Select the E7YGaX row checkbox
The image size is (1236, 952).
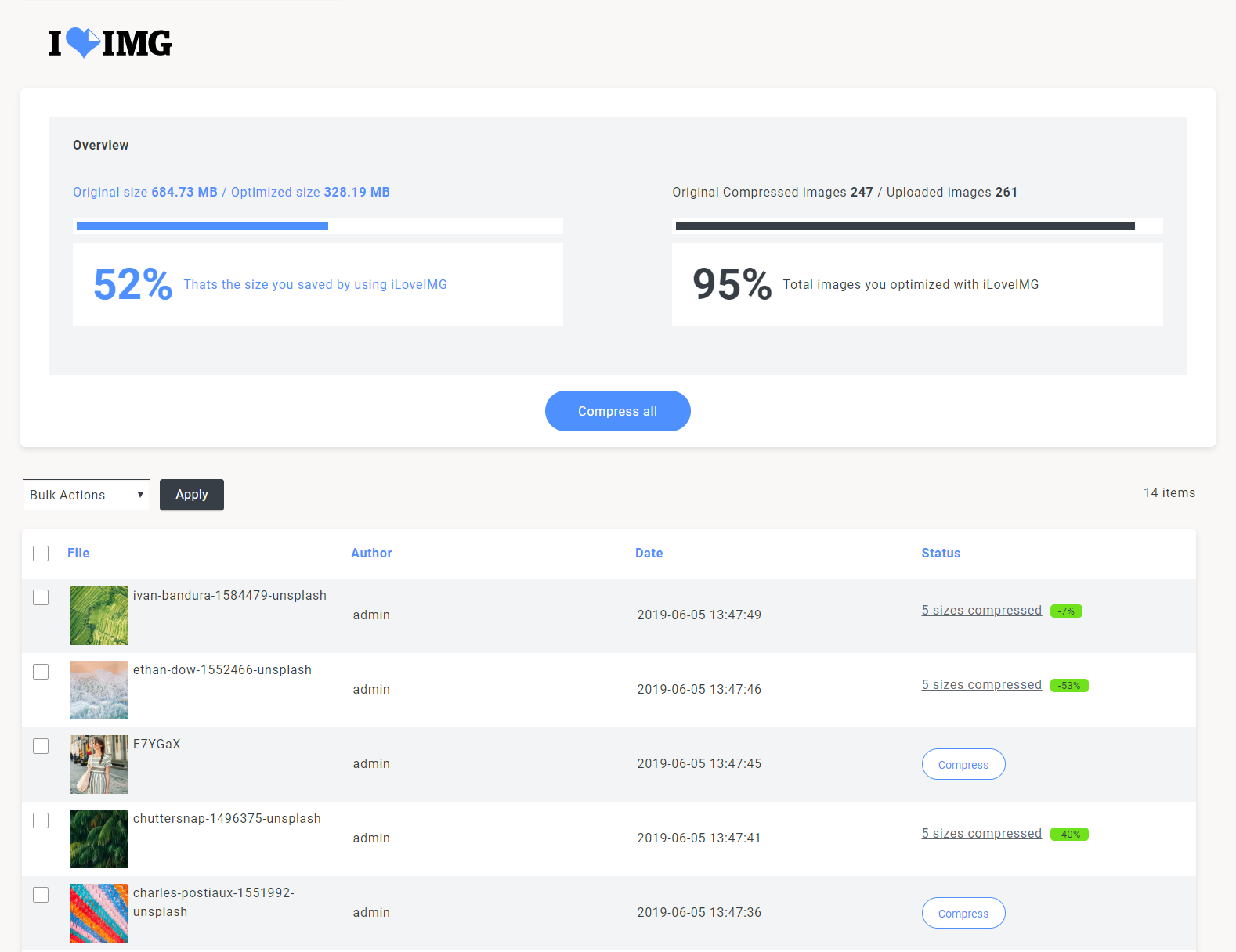click(41, 746)
